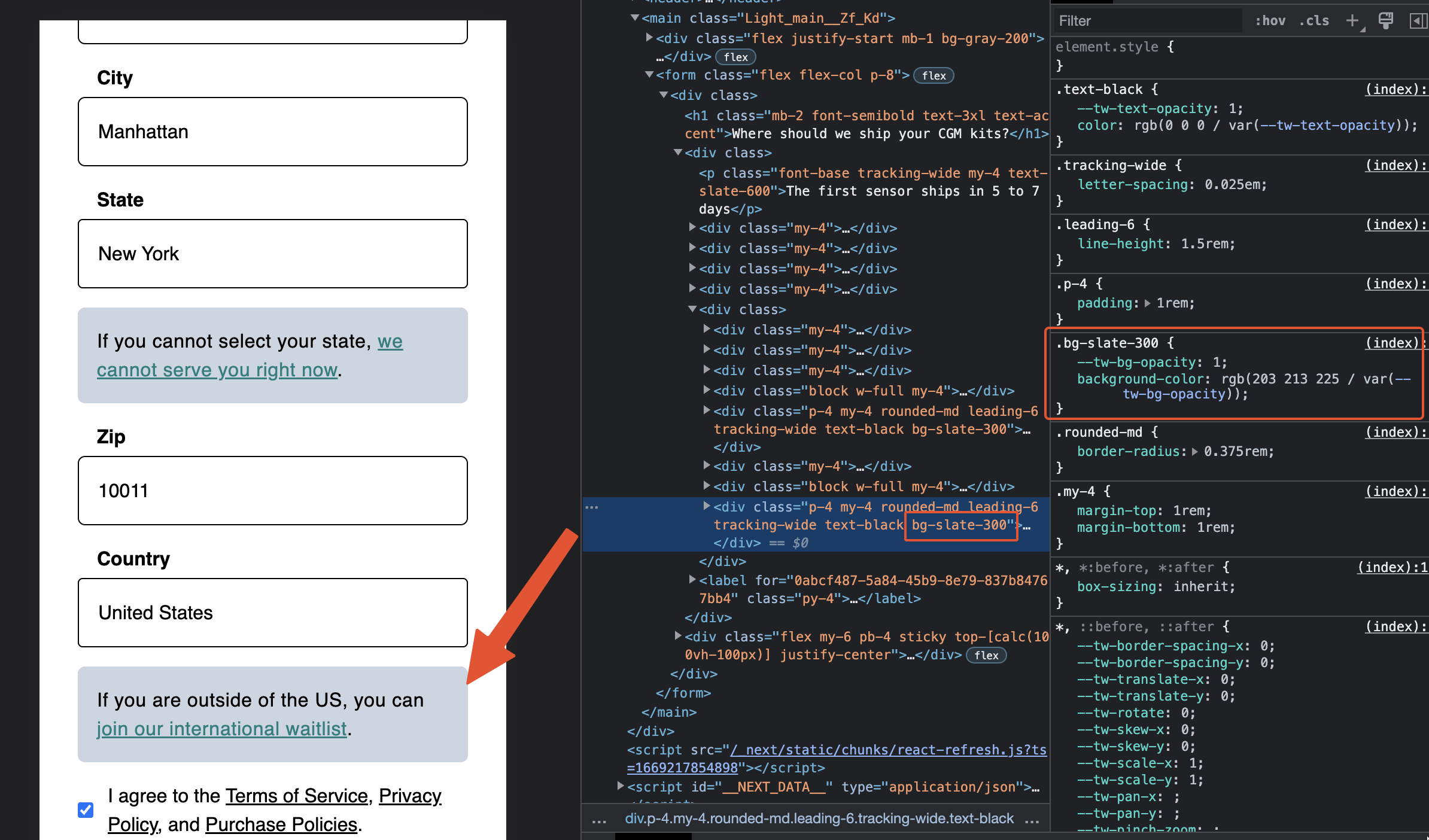The image size is (1429, 840).
Task: Click the Terms of Service link
Action: coord(296,796)
